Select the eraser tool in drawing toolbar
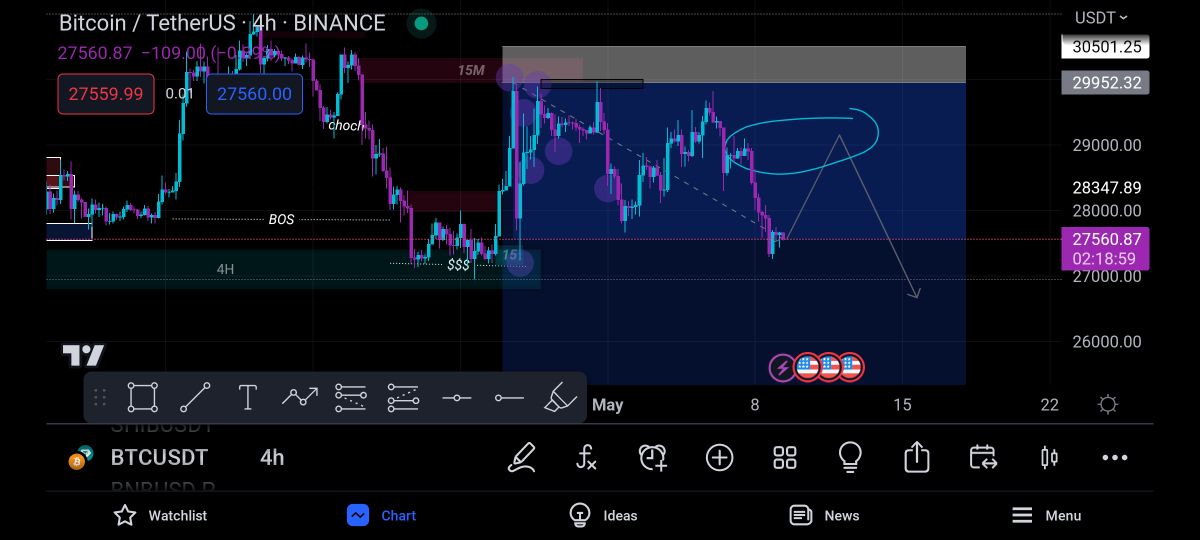This screenshot has height=540, width=1200. click(561, 398)
